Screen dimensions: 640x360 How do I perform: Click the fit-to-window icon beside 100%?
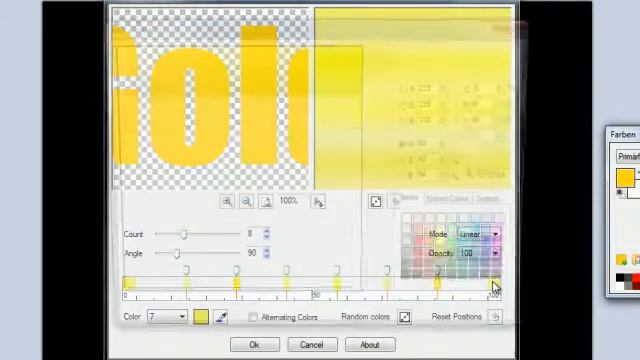tap(266, 201)
